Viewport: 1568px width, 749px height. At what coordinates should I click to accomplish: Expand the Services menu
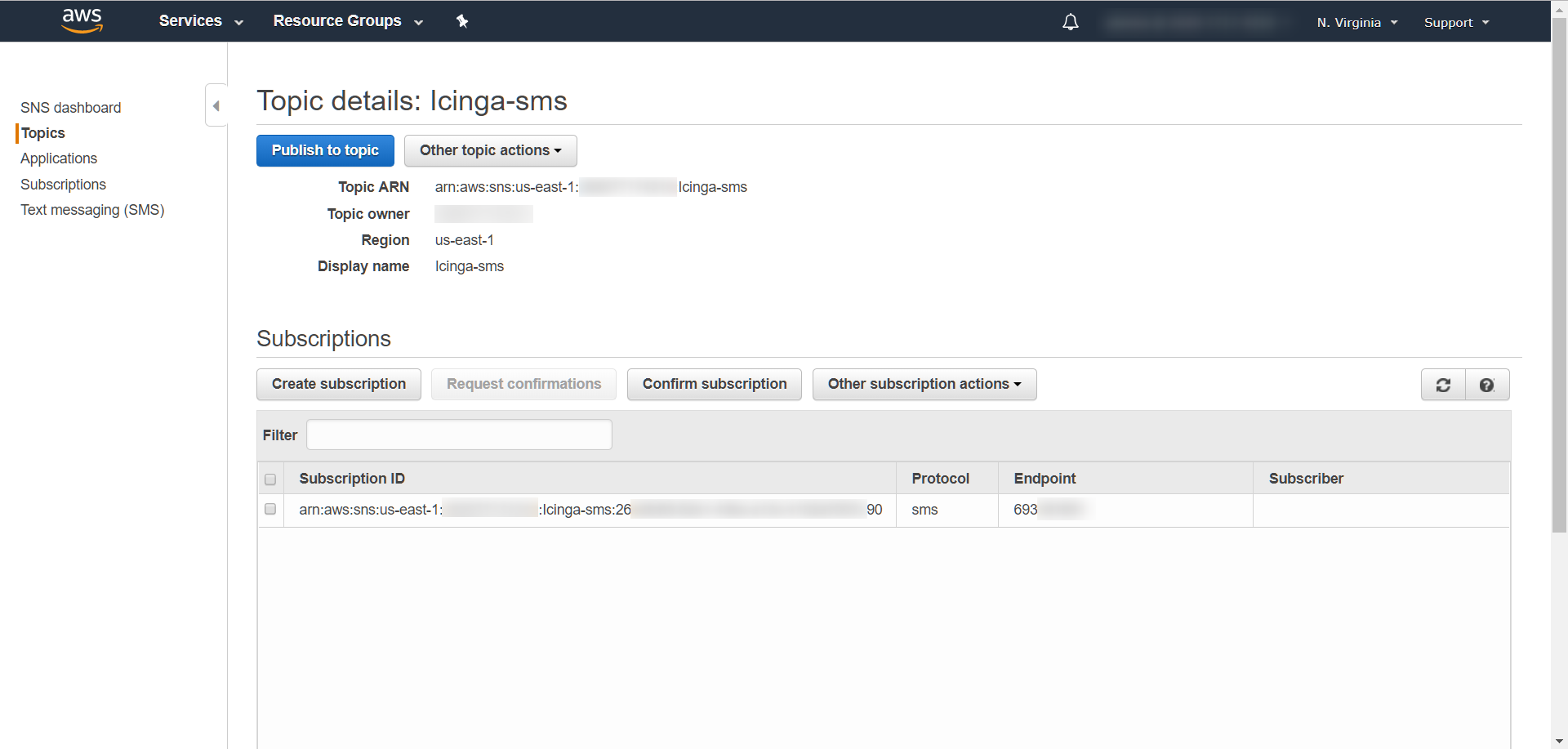(x=201, y=21)
